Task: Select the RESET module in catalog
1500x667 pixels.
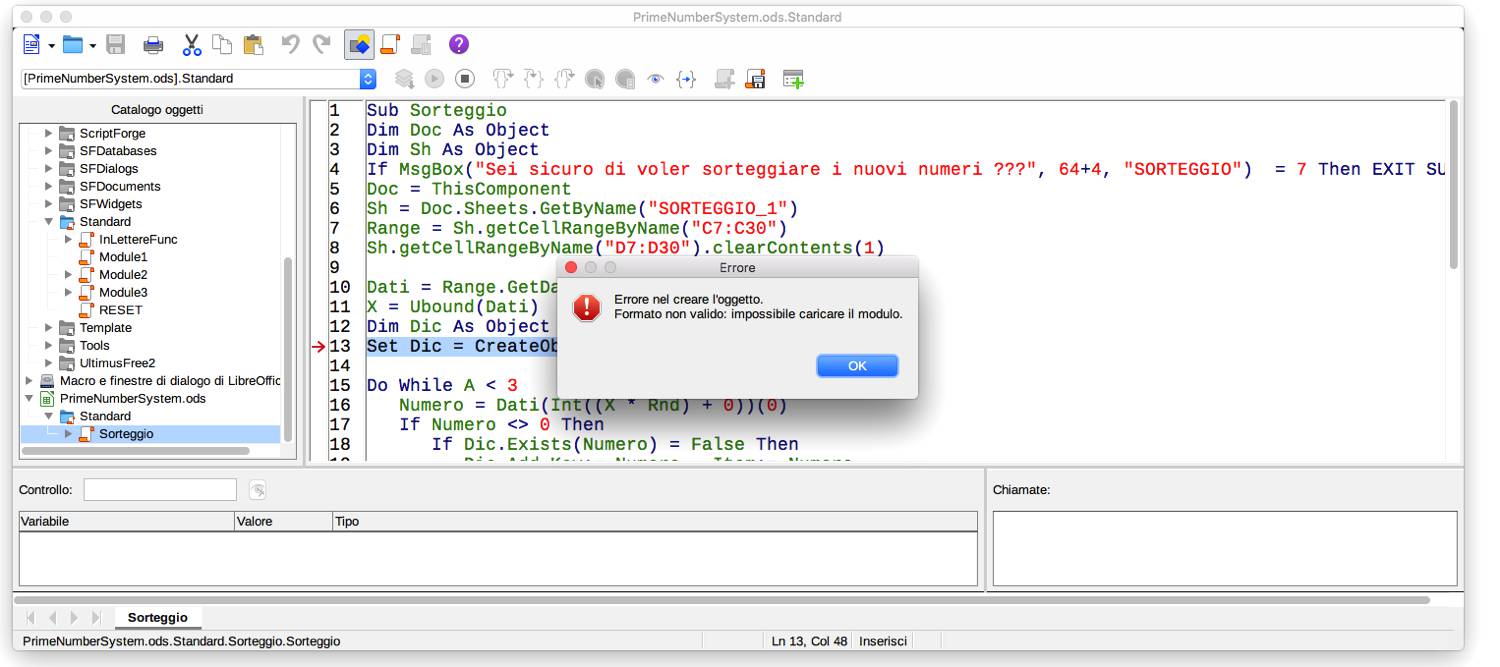Action: (120, 310)
